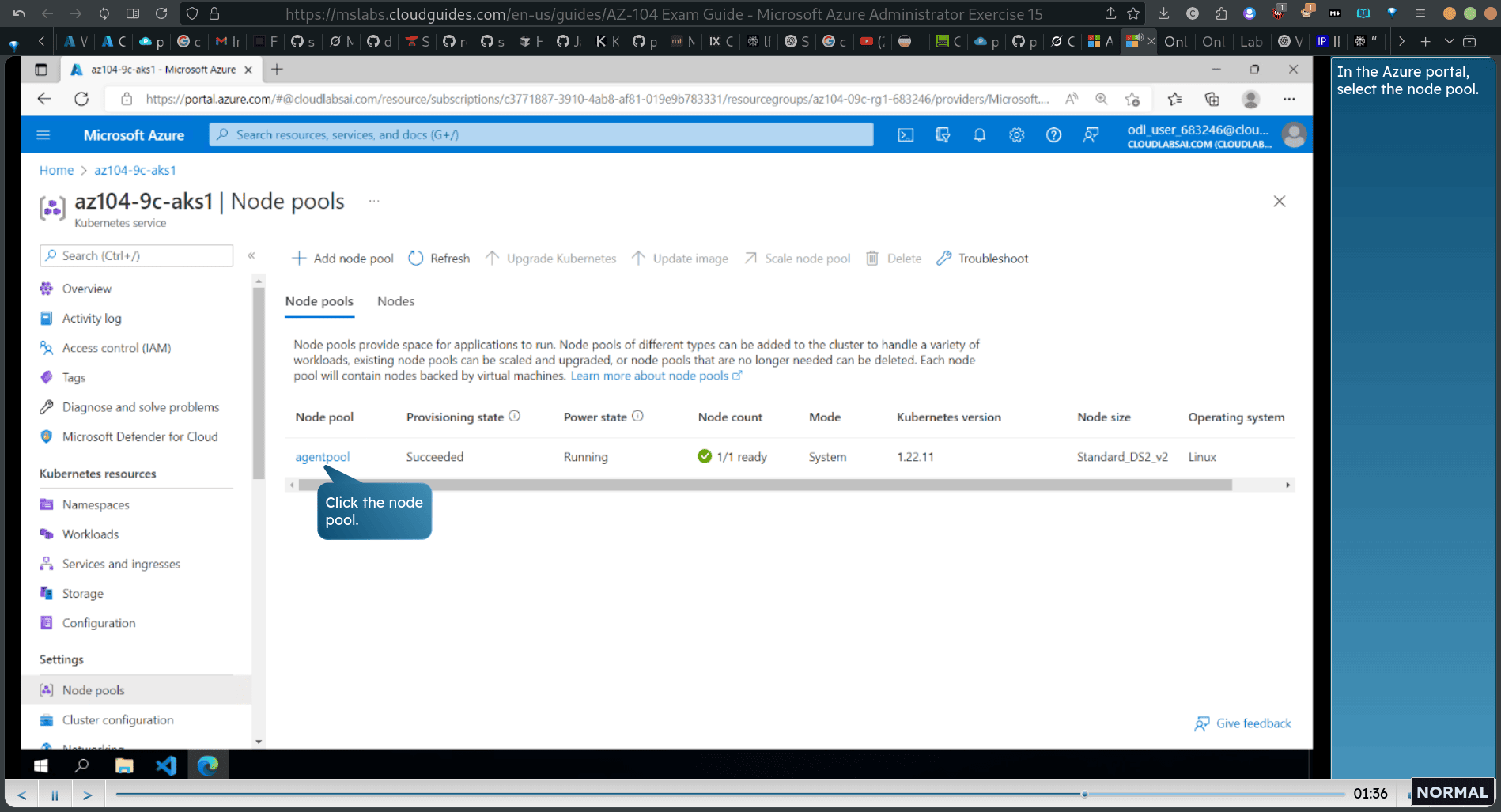The width and height of the screenshot is (1501, 812).
Task: Open the Edge browser three-dot menu
Action: 1289,99
